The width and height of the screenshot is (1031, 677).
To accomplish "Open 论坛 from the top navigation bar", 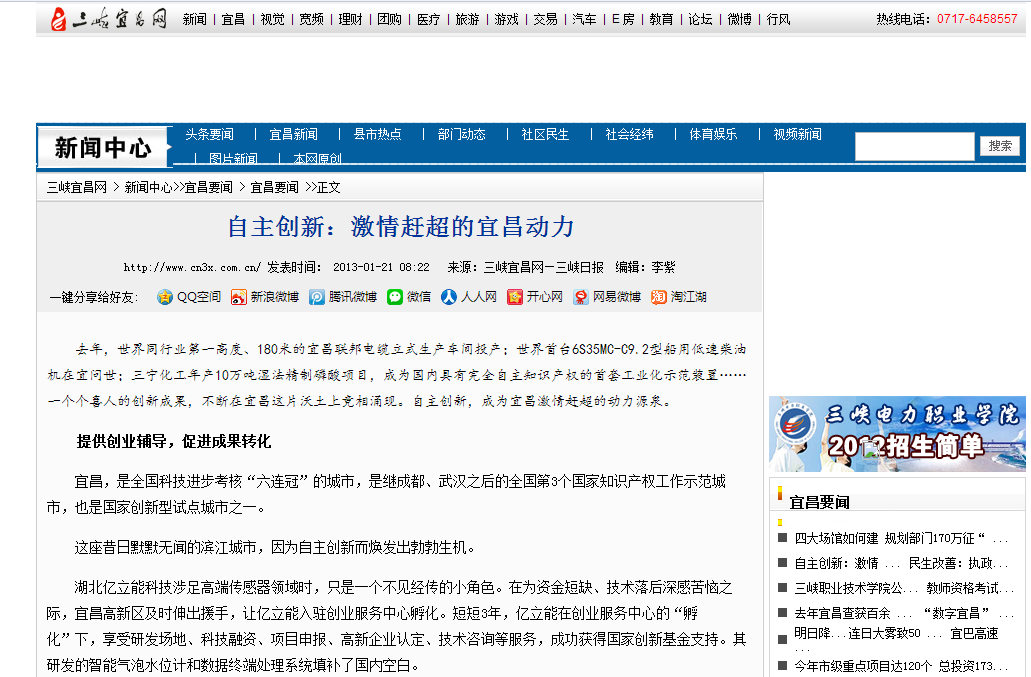I will coord(700,19).
